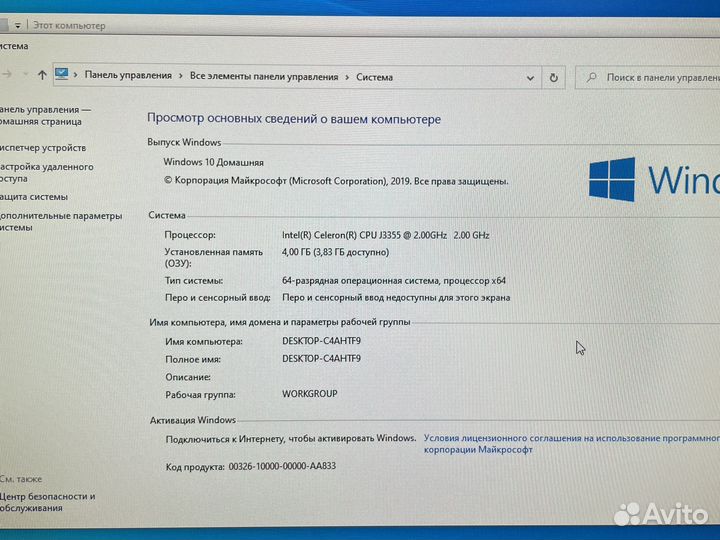This screenshot has height=540, width=720.
Task: Open Защита системы link
Action: (34, 197)
